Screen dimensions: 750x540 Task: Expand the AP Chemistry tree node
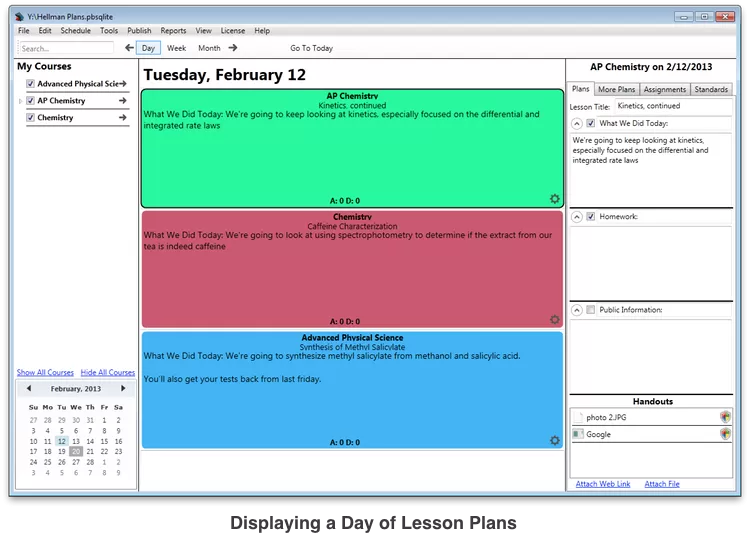[x=20, y=101]
